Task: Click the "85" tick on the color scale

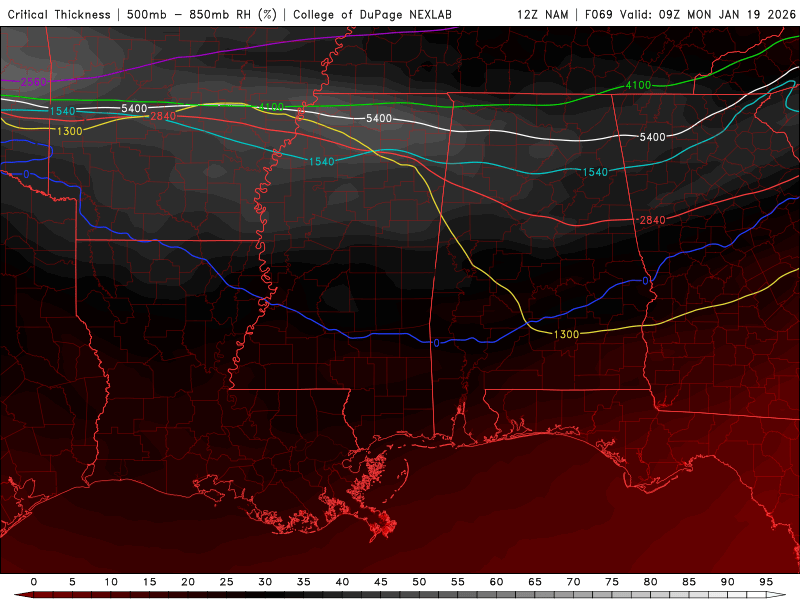Action: point(689,582)
